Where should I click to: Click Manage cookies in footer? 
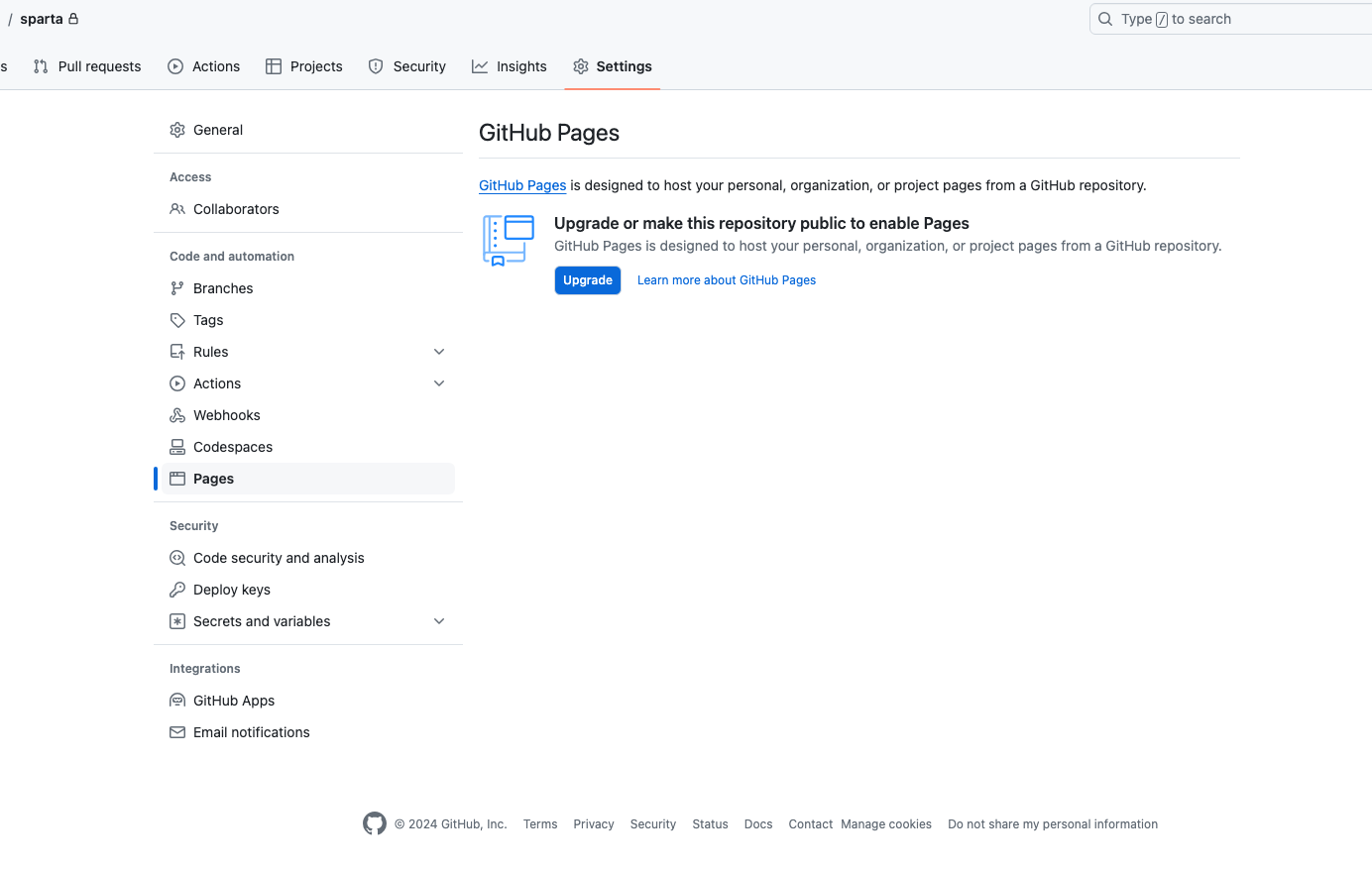[886, 824]
